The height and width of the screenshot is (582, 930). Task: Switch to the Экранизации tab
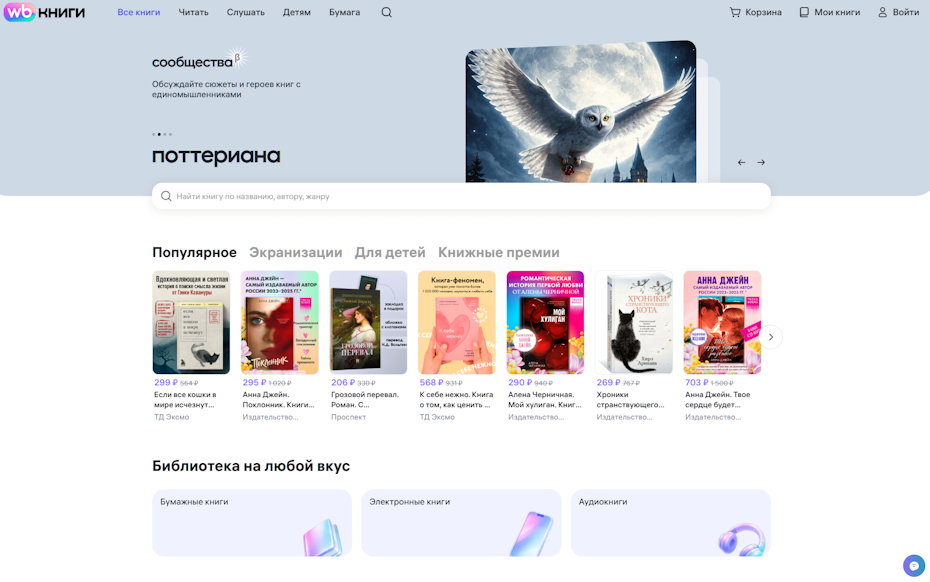tap(297, 252)
